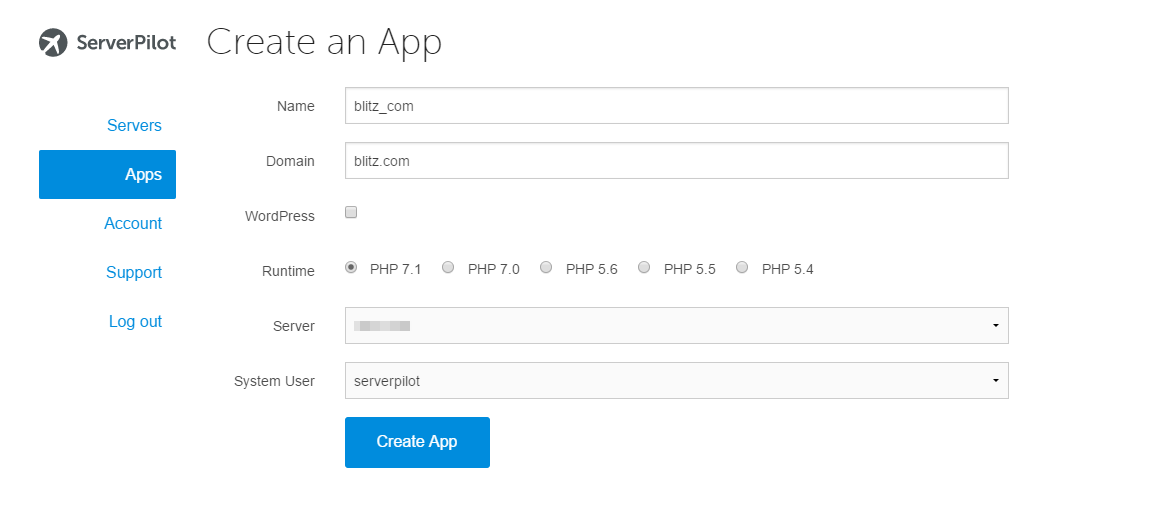Select PHP 5.5 radio button
The image size is (1151, 531).
[645, 267]
